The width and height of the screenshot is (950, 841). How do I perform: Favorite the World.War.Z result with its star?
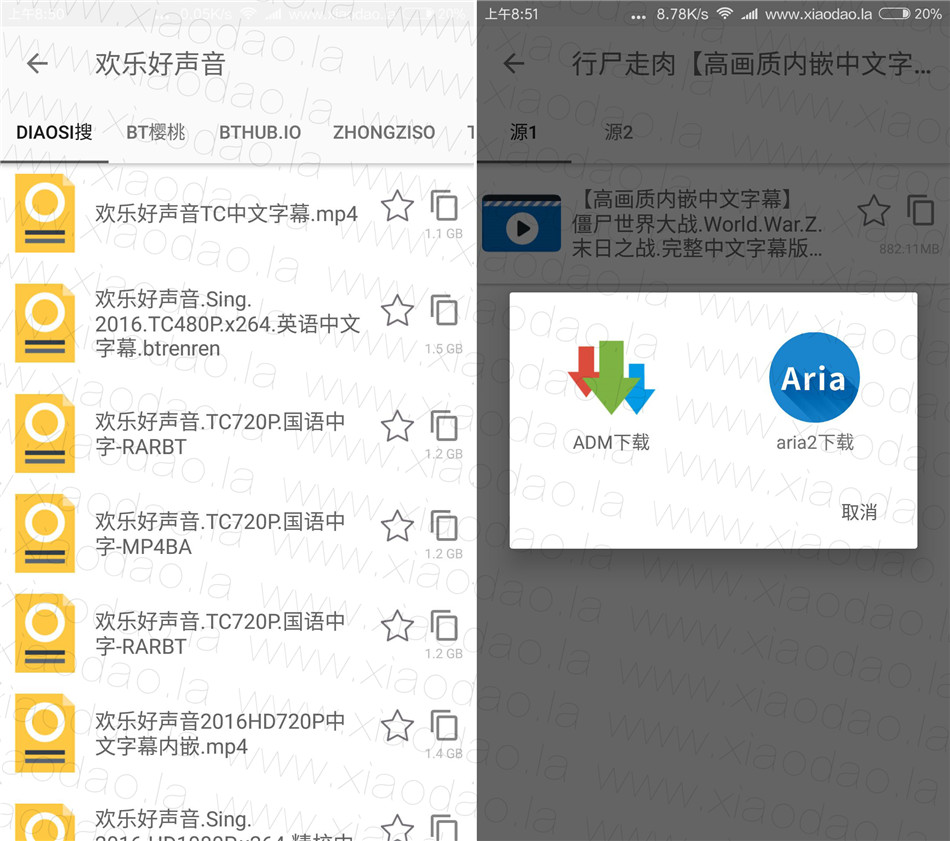pyautogui.click(x=874, y=210)
